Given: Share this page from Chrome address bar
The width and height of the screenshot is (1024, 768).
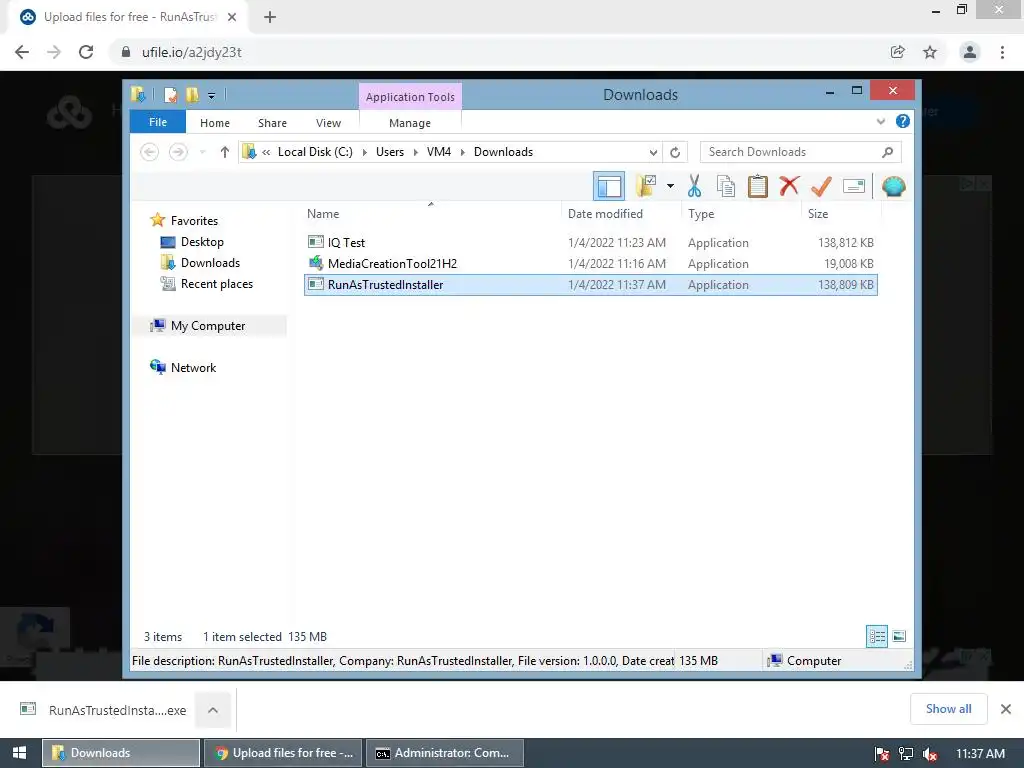Looking at the screenshot, I should click(x=897, y=52).
